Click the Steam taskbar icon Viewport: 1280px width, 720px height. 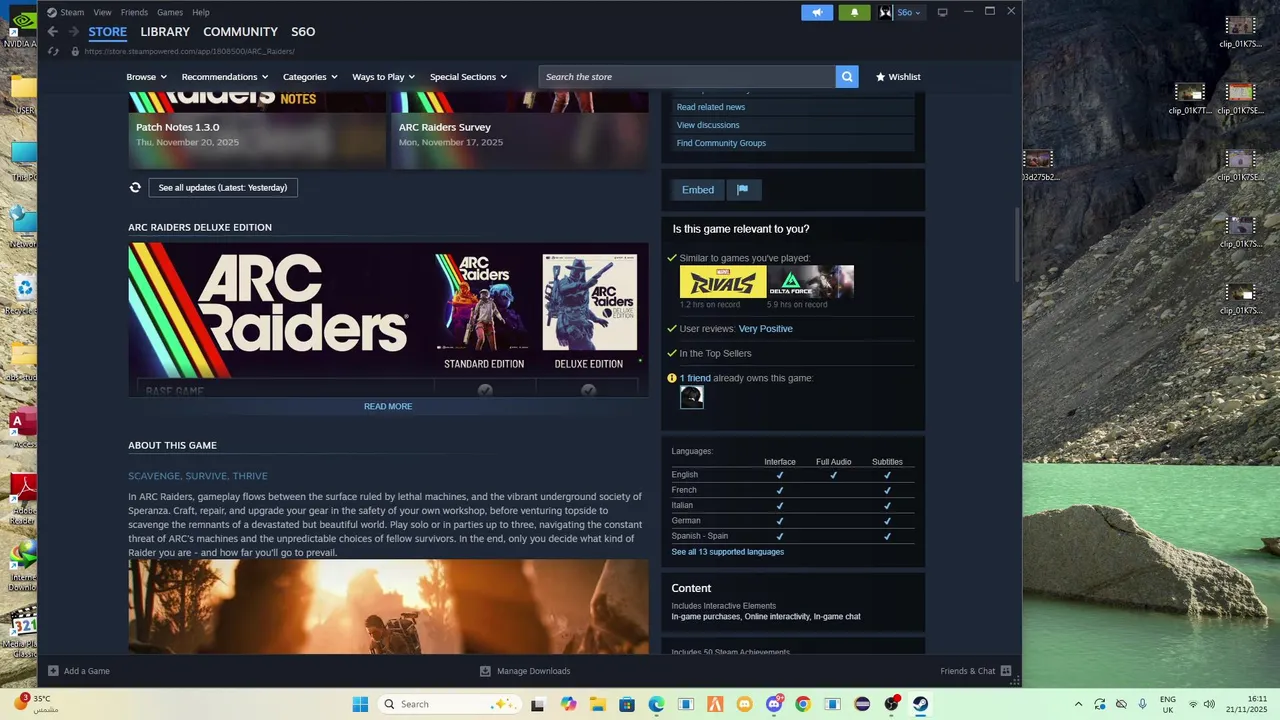920,704
